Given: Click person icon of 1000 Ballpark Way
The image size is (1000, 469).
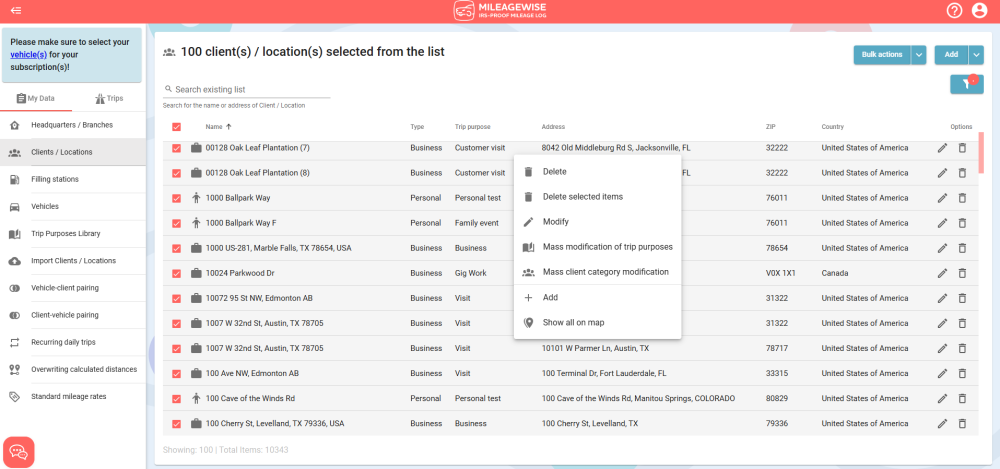Looking at the screenshot, I should pyautogui.click(x=196, y=198).
